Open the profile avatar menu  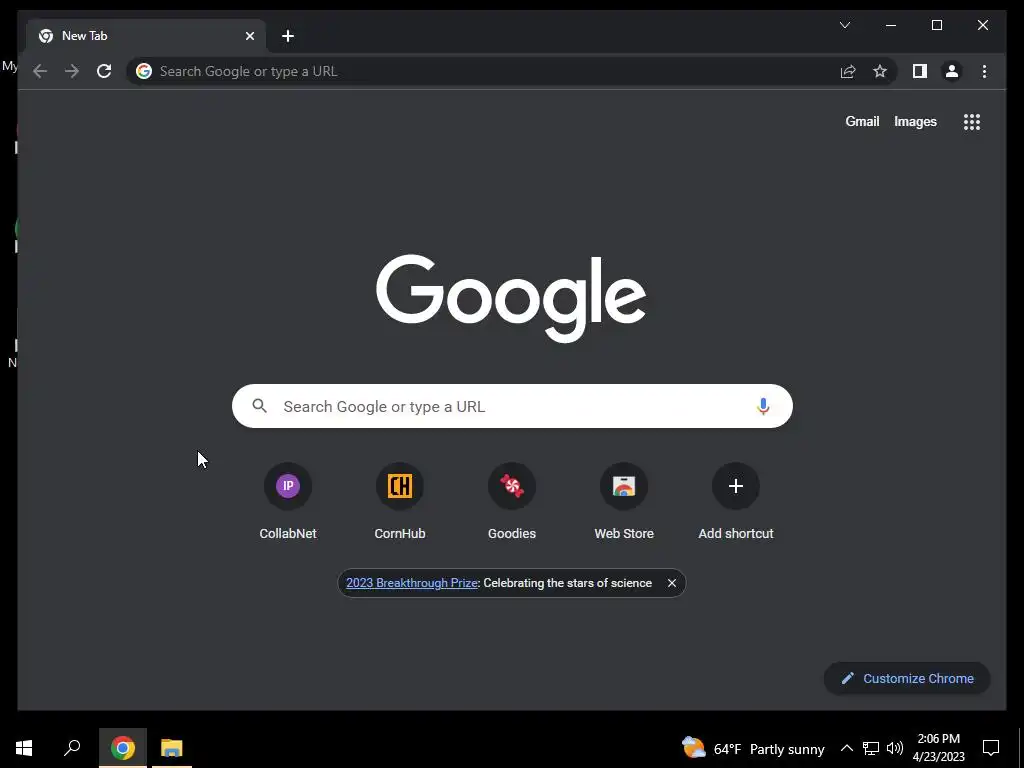point(952,71)
